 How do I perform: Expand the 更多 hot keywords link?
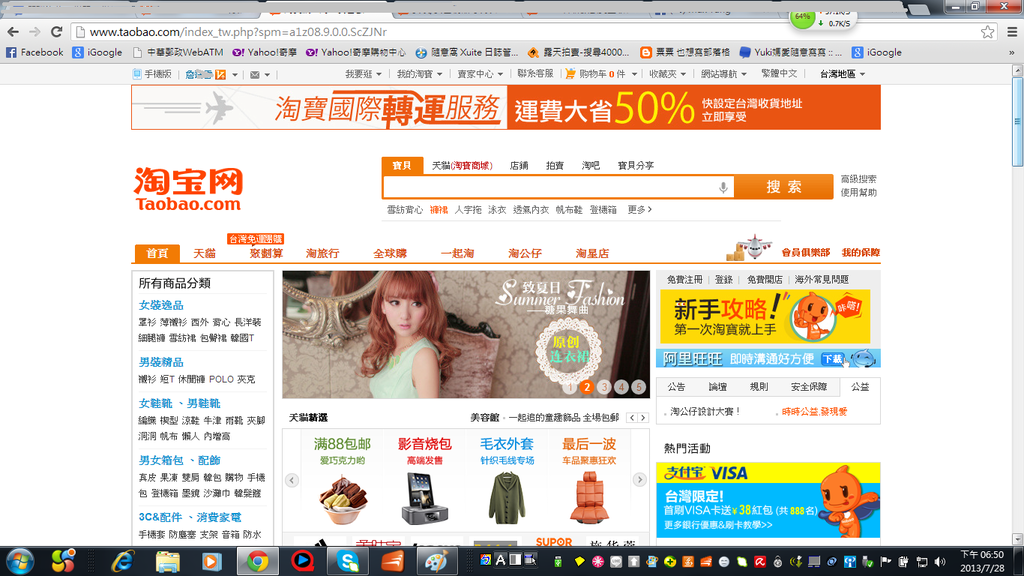pyautogui.click(x=640, y=210)
